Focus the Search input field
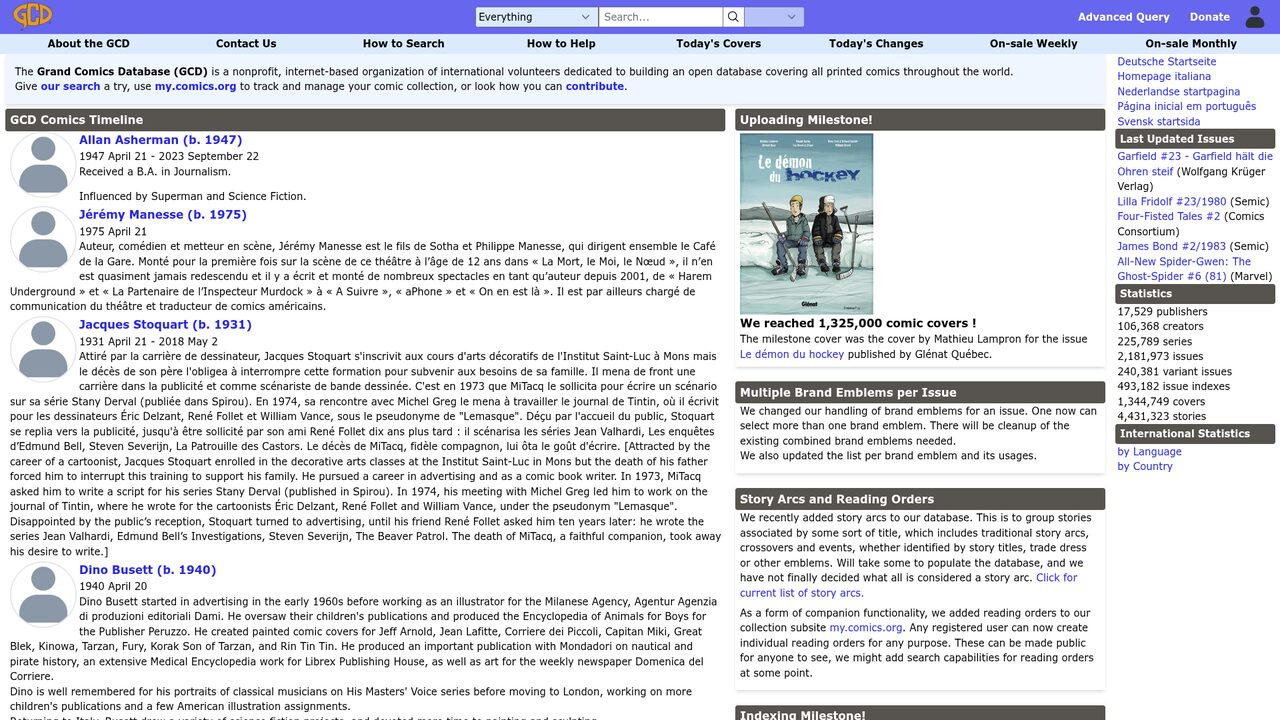This screenshot has width=1280, height=720. (660, 17)
